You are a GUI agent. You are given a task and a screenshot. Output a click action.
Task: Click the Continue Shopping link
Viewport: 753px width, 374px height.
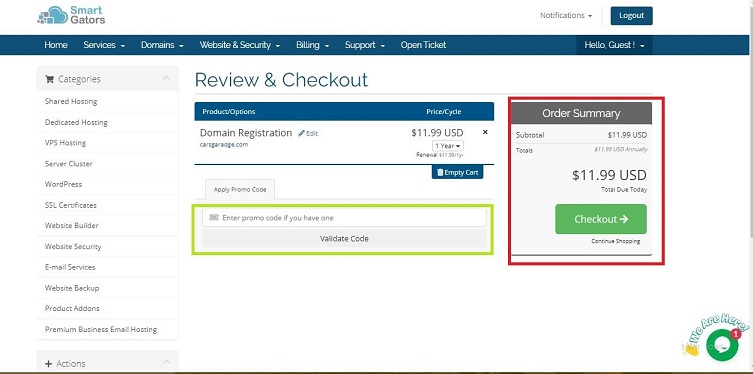pyautogui.click(x=616, y=241)
